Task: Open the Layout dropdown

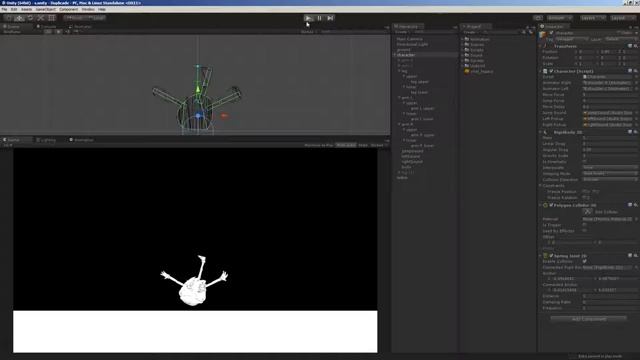Action: click(622, 18)
